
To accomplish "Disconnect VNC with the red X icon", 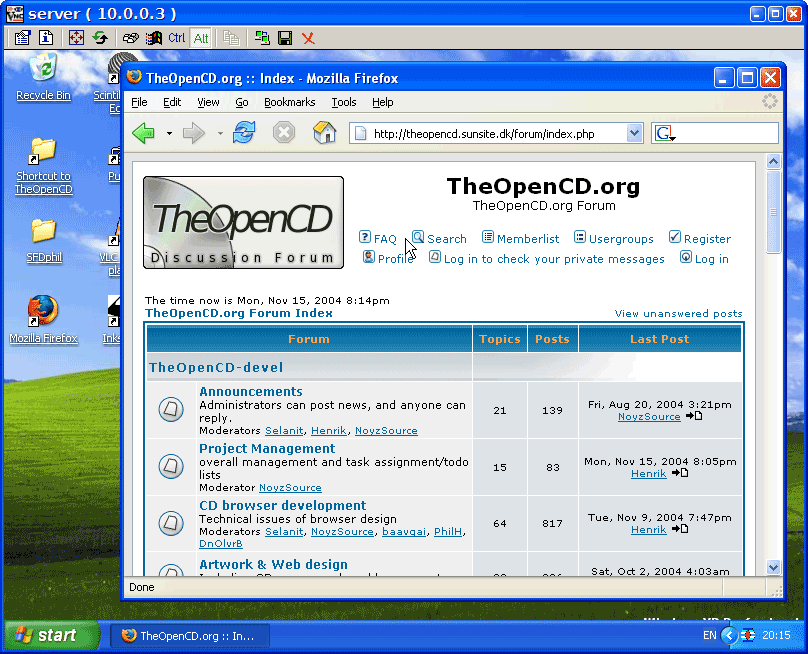I will click(308, 38).
